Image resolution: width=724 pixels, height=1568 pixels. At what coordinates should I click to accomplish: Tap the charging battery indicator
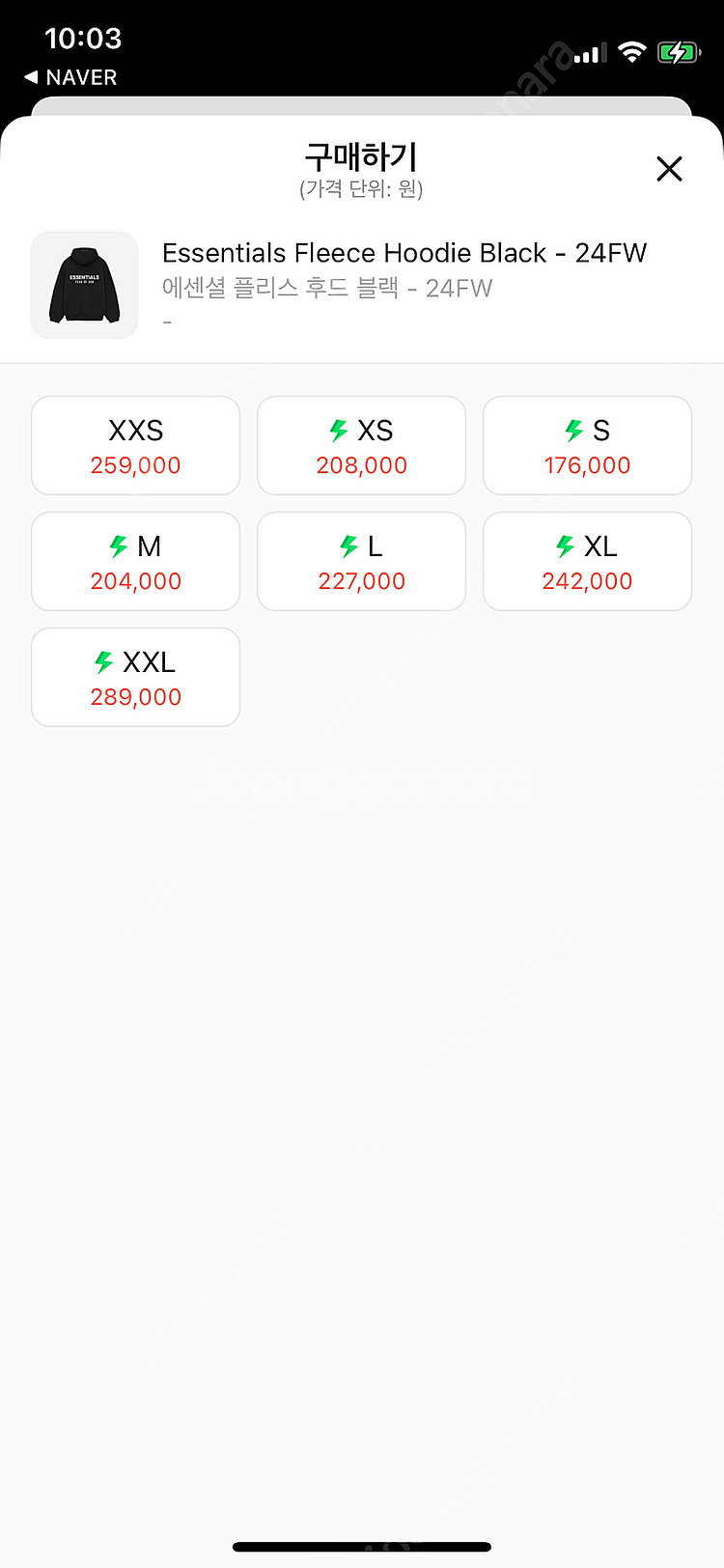coord(678,52)
